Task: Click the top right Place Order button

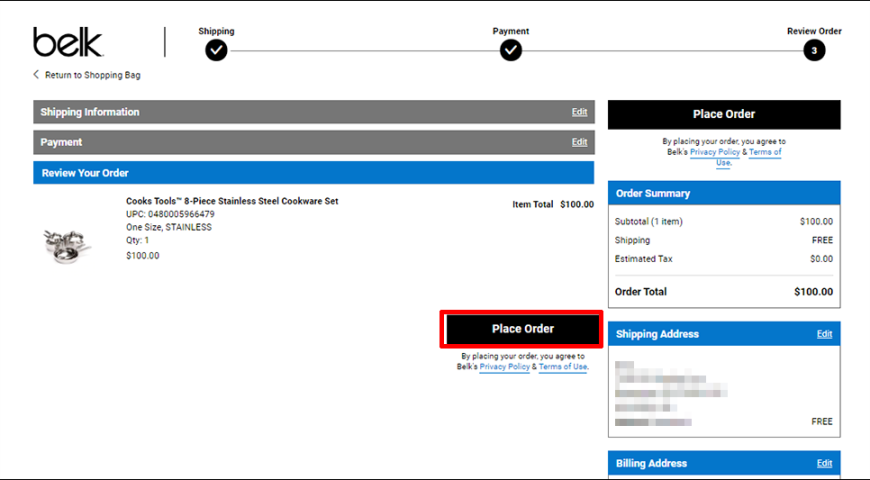Action: pos(724,114)
